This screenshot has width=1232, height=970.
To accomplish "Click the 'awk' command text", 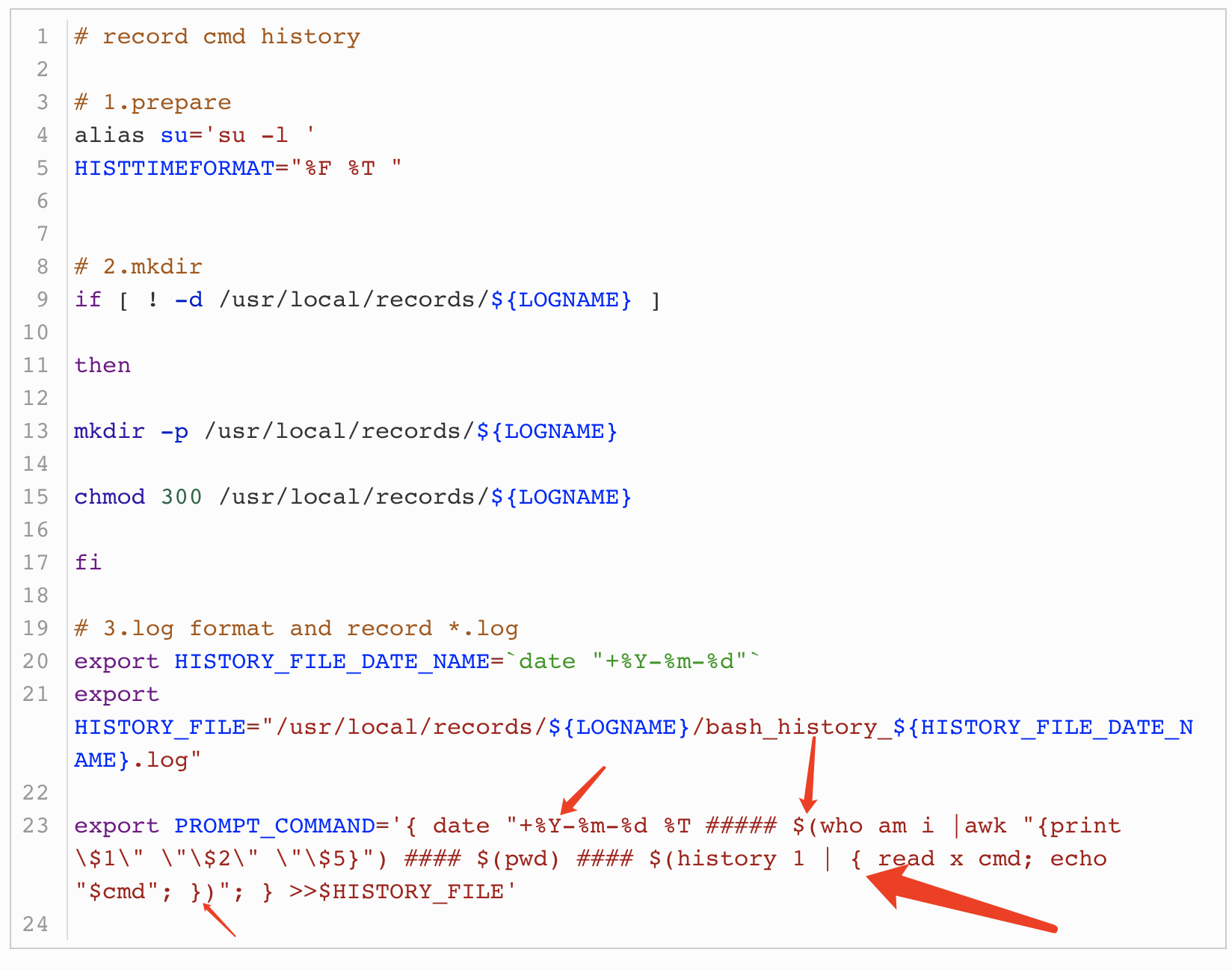I will pos(985,826).
